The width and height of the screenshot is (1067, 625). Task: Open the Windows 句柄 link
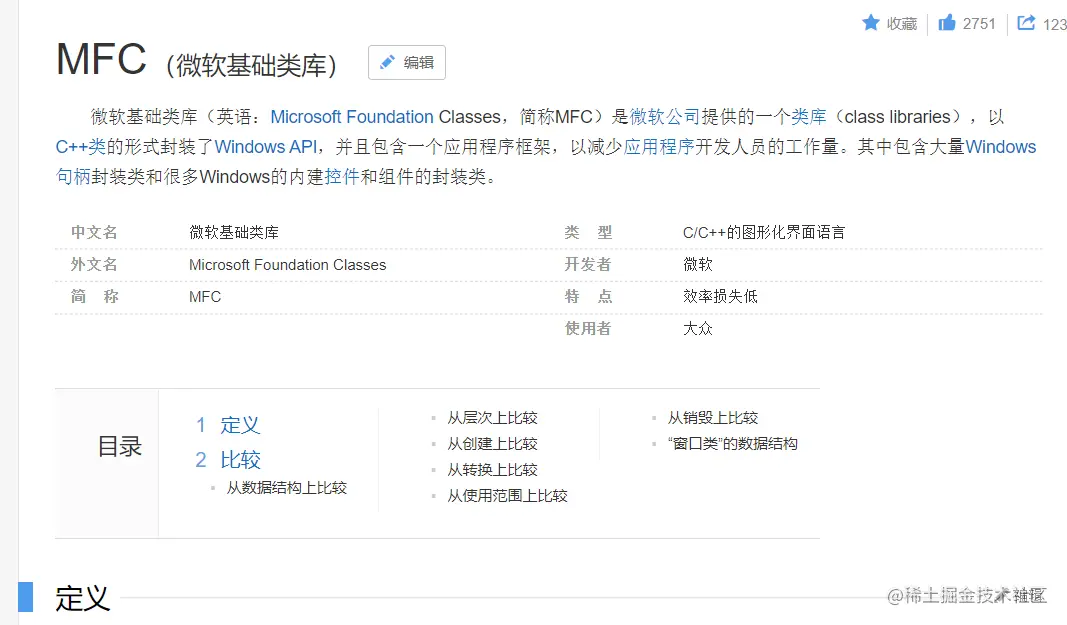pos(1000,147)
